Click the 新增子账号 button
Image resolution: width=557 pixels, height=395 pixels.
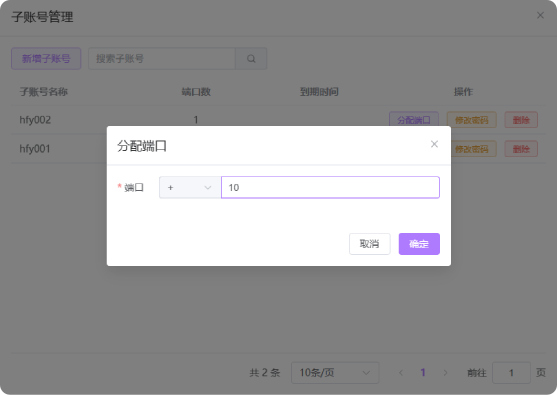pyautogui.click(x=46, y=59)
